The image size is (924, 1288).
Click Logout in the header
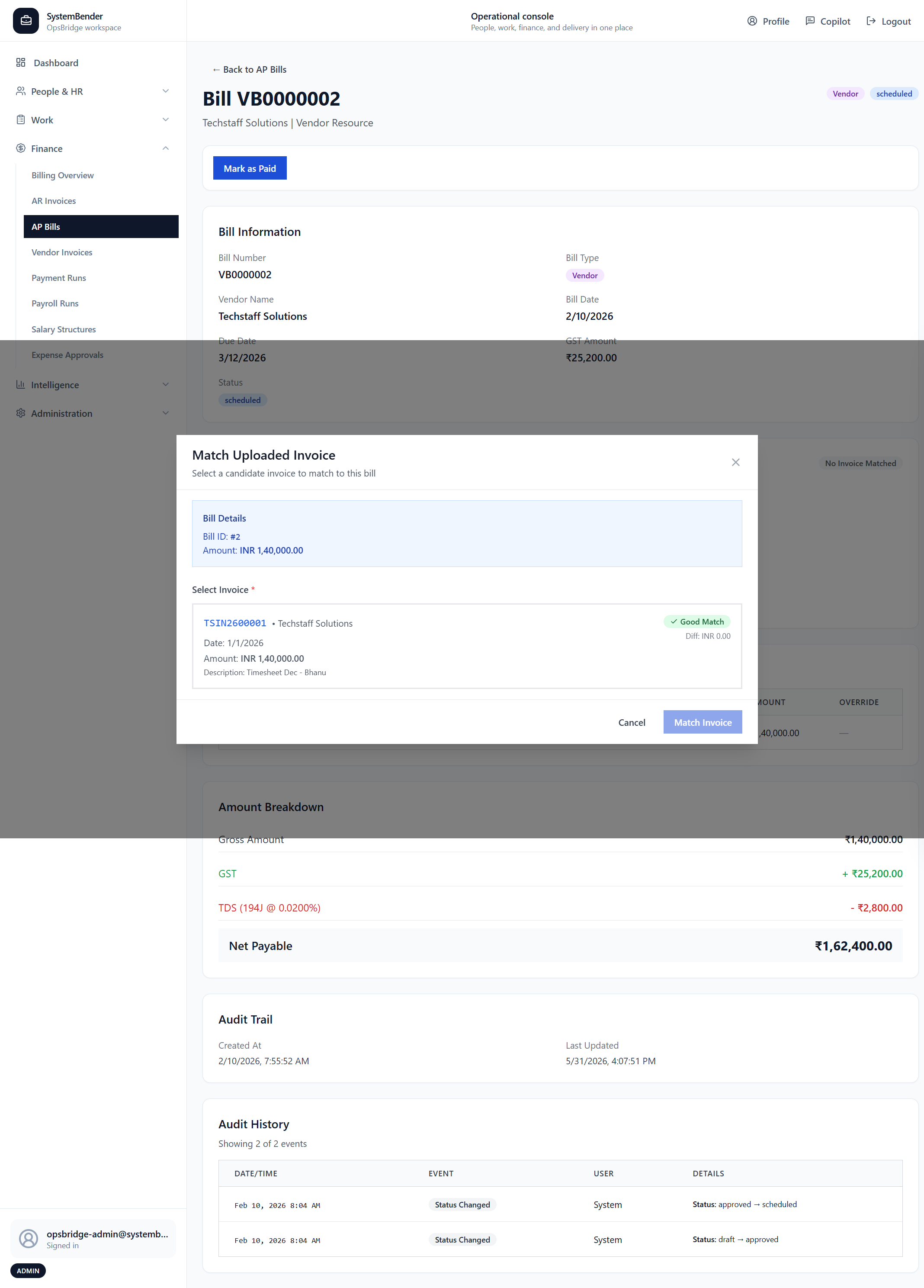point(889,21)
